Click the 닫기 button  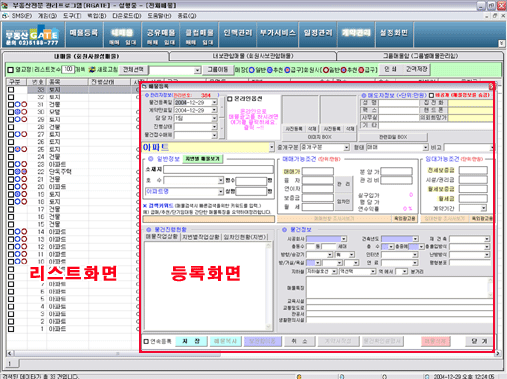click(479, 341)
